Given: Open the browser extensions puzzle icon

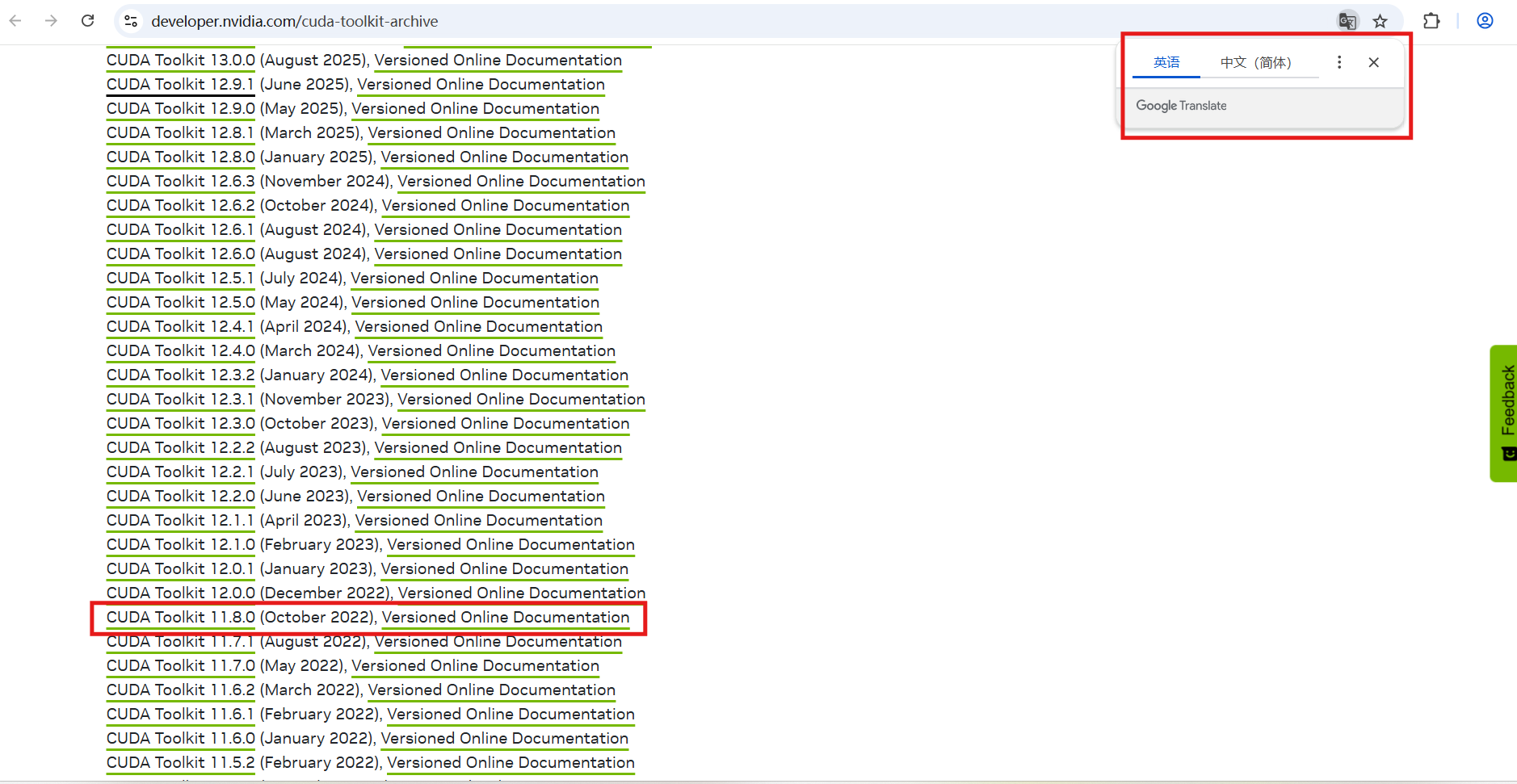Looking at the screenshot, I should 1431,21.
